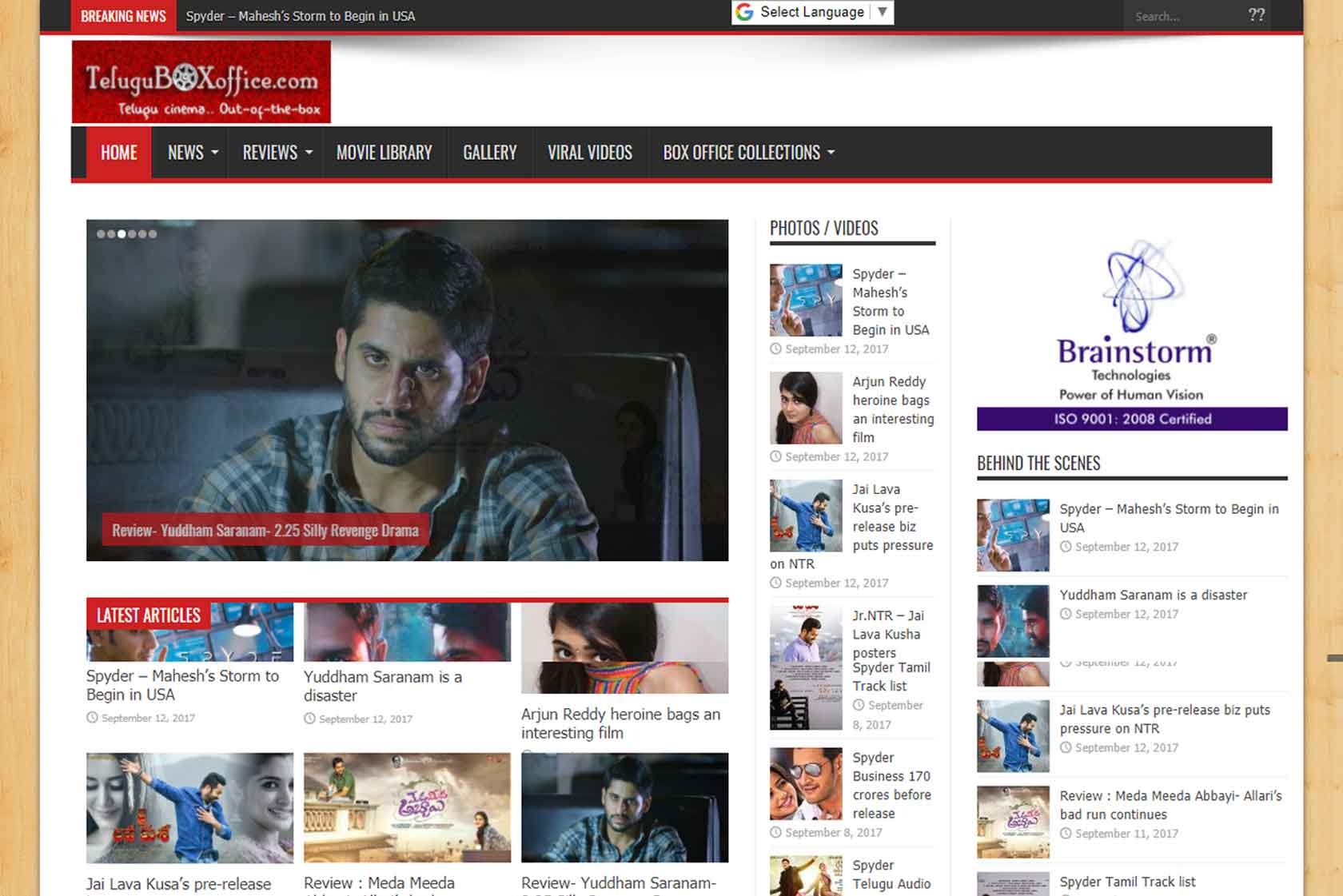Select the fifth slider dot indicator
Viewport: 1343px width, 896px height.
coord(142,234)
